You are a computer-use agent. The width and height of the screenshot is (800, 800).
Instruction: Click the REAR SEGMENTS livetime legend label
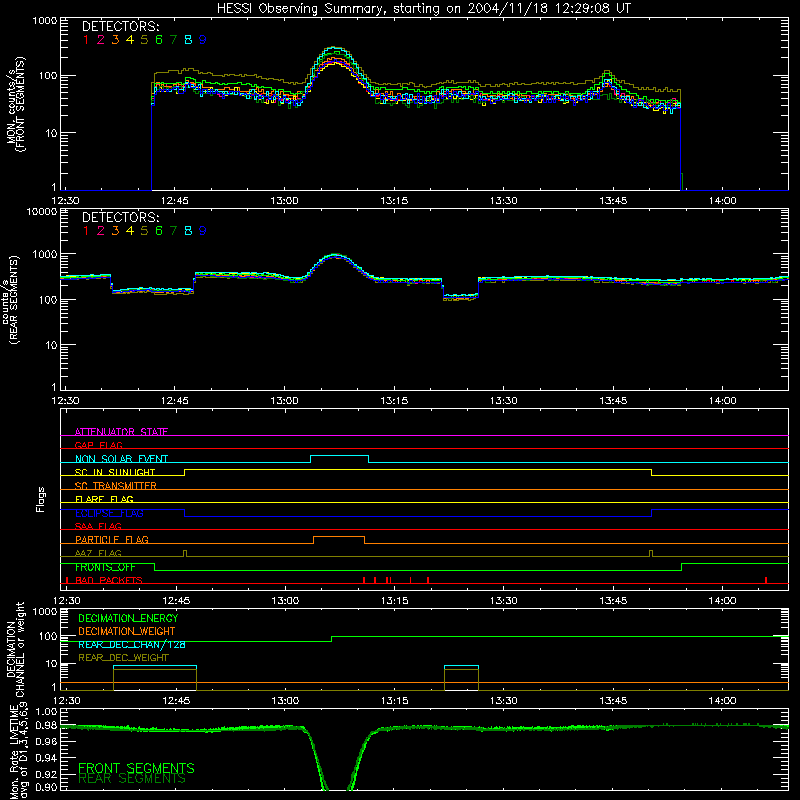pos(132,779)
